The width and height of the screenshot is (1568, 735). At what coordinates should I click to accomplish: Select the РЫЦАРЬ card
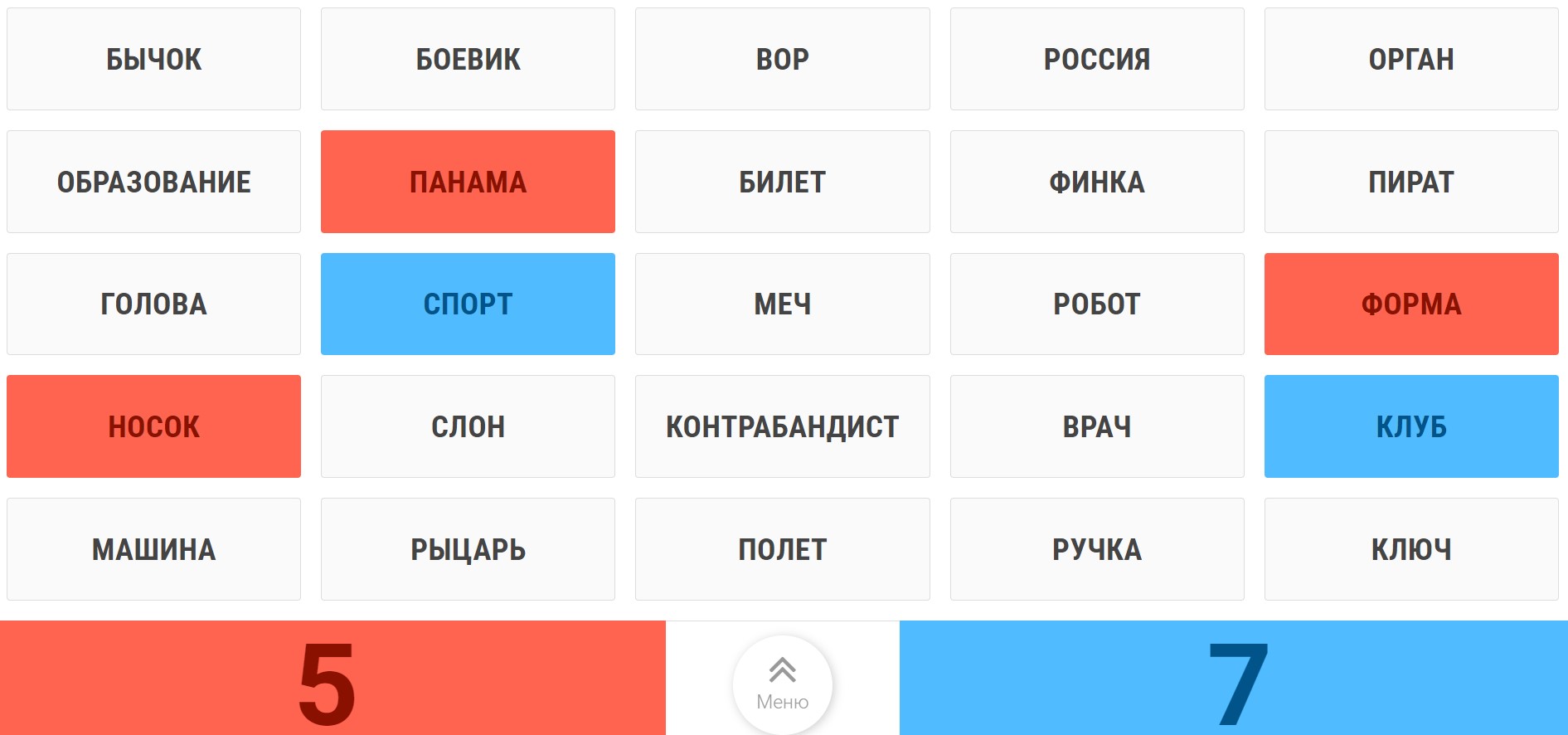click(x=467, y=548)
